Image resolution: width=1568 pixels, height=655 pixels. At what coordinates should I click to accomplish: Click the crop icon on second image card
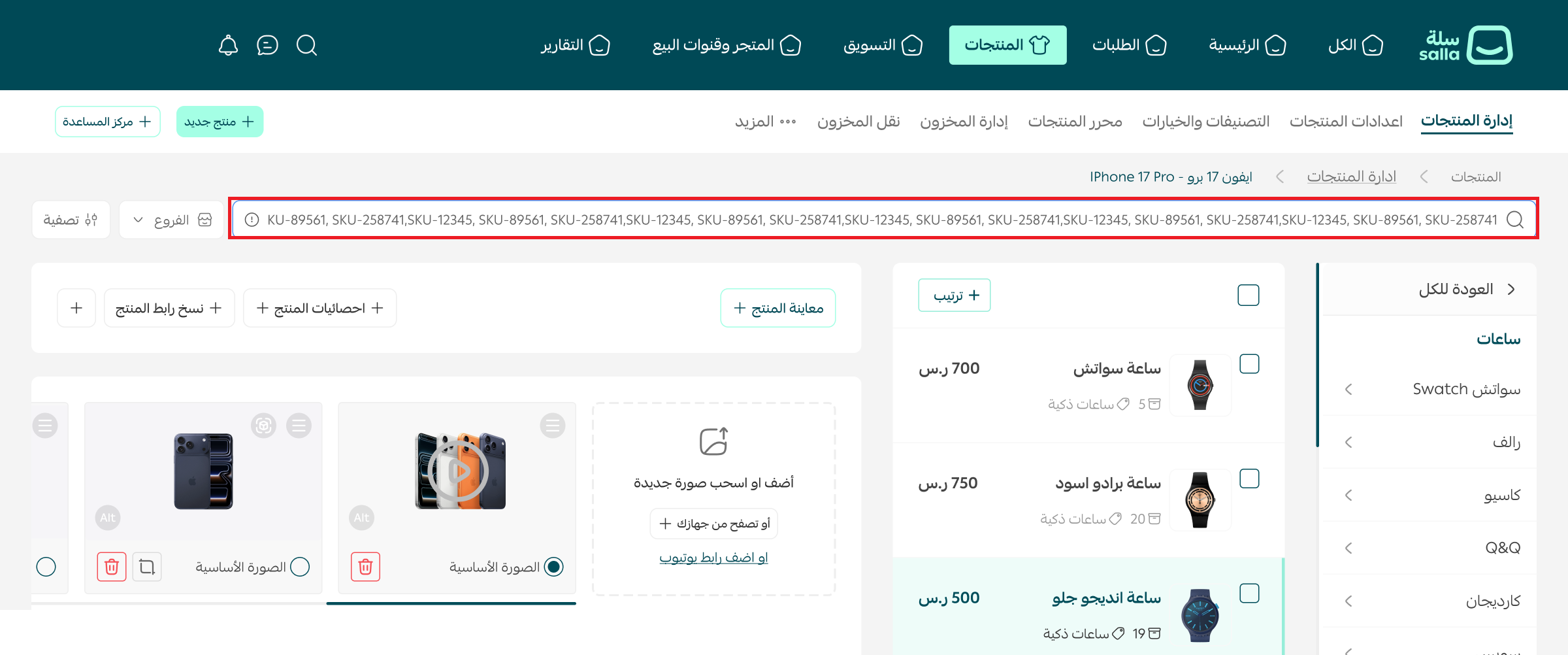(x=147, y=567)
